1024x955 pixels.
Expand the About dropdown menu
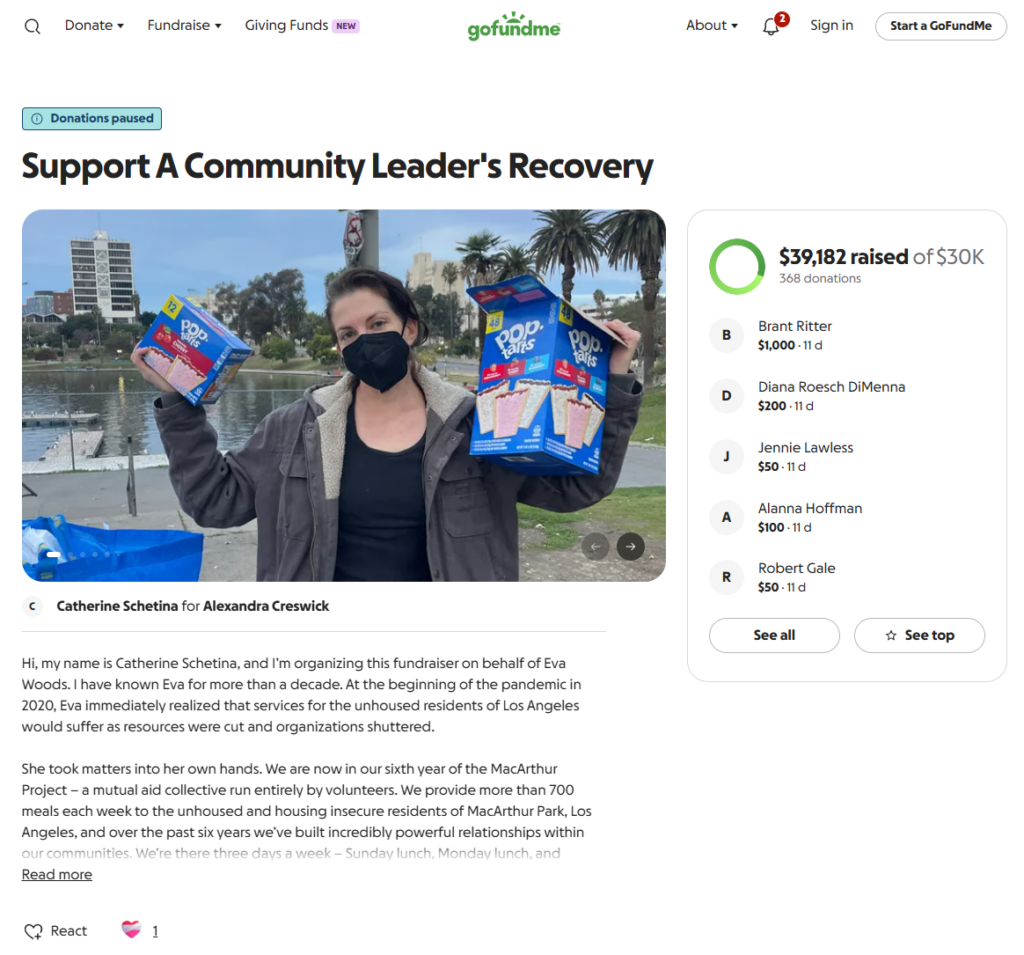(x=712, y=25)
